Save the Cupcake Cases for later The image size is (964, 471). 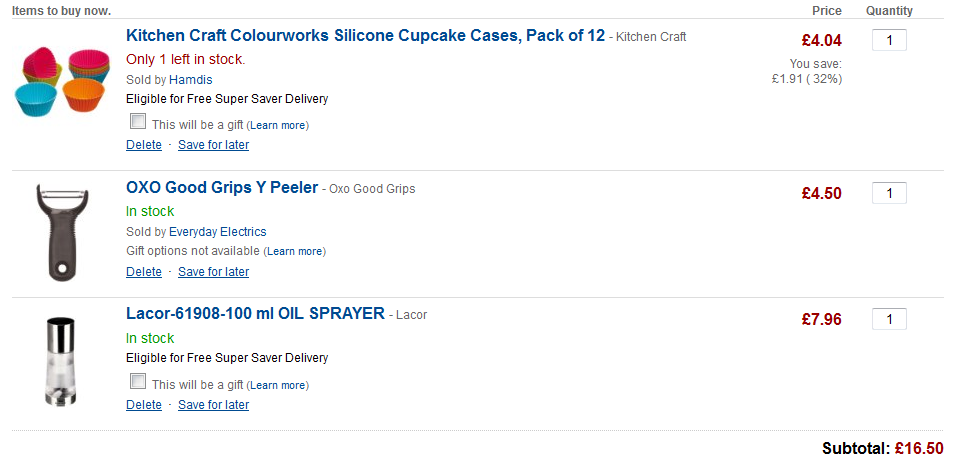tap(213, 145)
